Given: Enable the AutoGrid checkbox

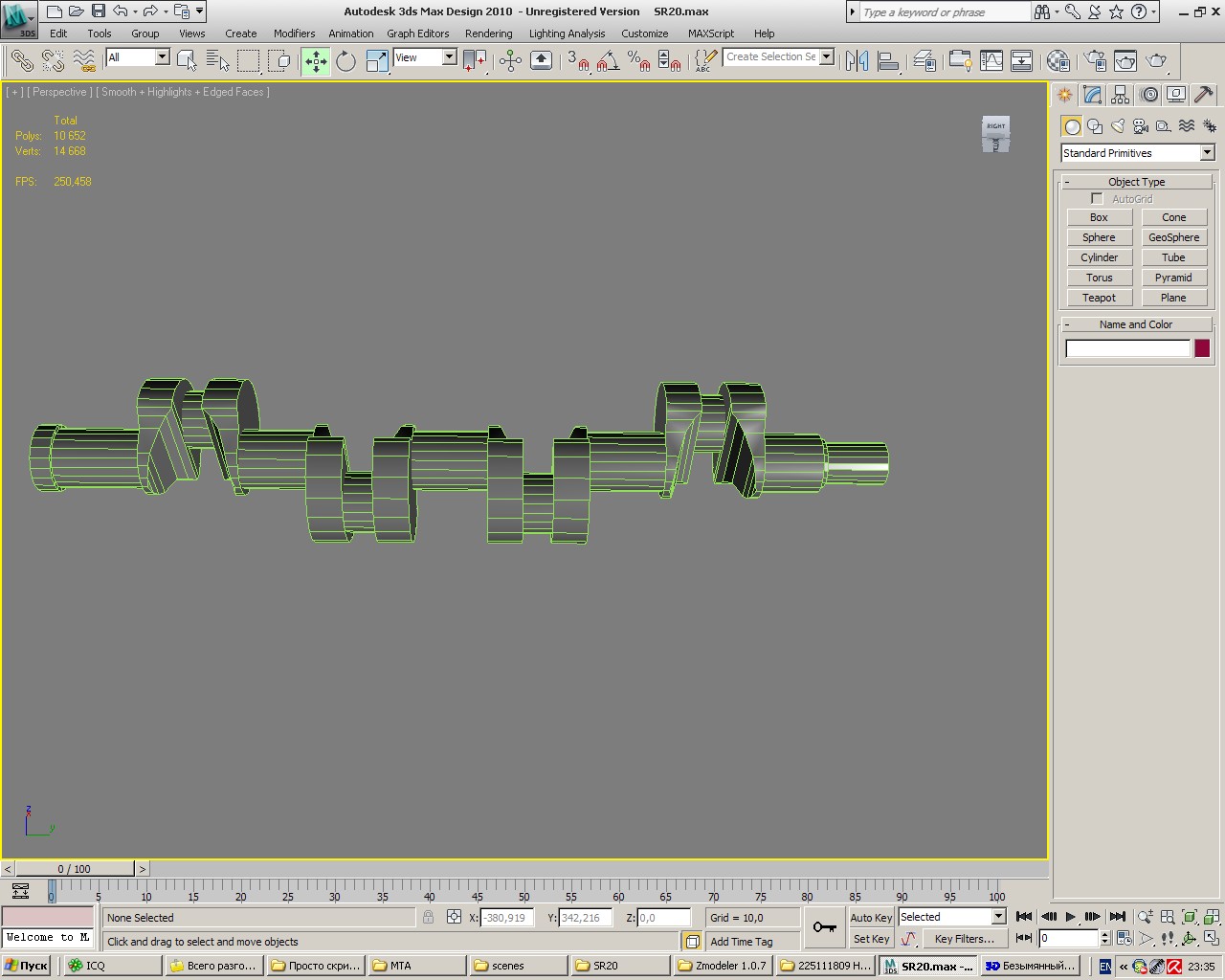Looking at the screenshot, I should pyautogui.click(x=1097, y=199).
